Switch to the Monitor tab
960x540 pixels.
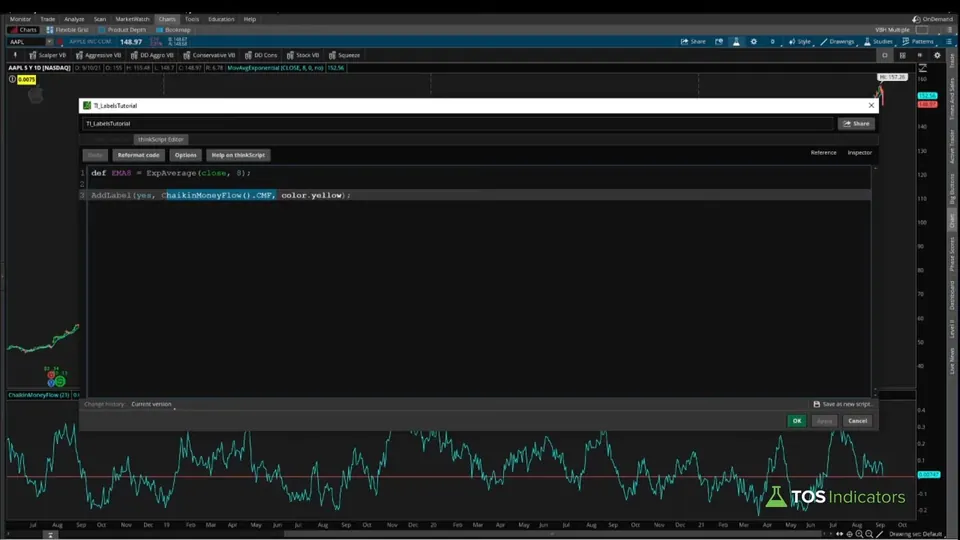(20, 19)
